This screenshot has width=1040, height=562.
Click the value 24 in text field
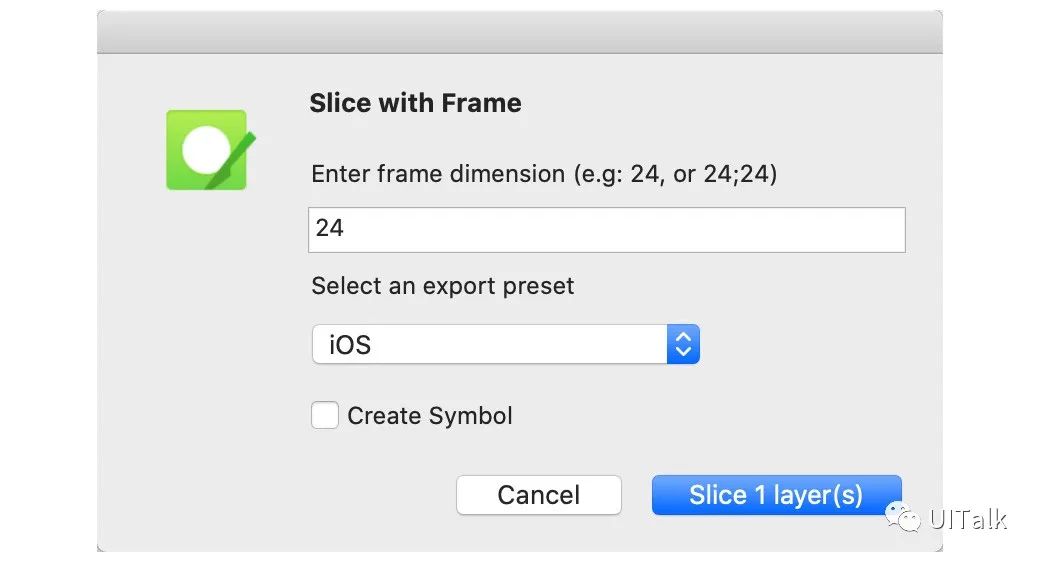330,228
